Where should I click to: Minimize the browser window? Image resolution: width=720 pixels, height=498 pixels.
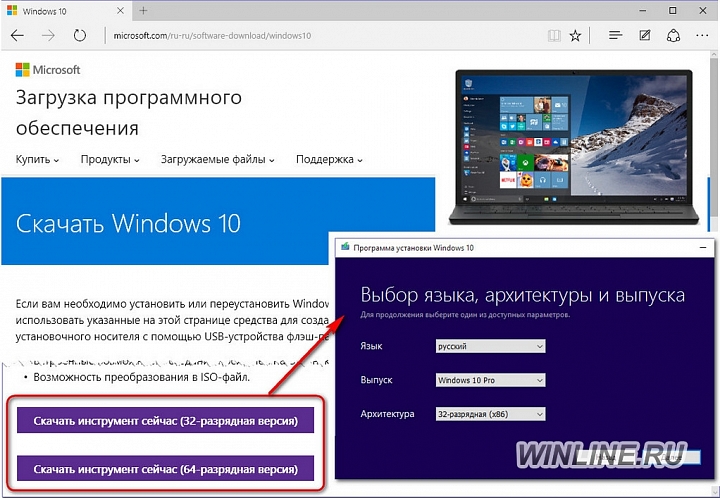tap(642, 11)
